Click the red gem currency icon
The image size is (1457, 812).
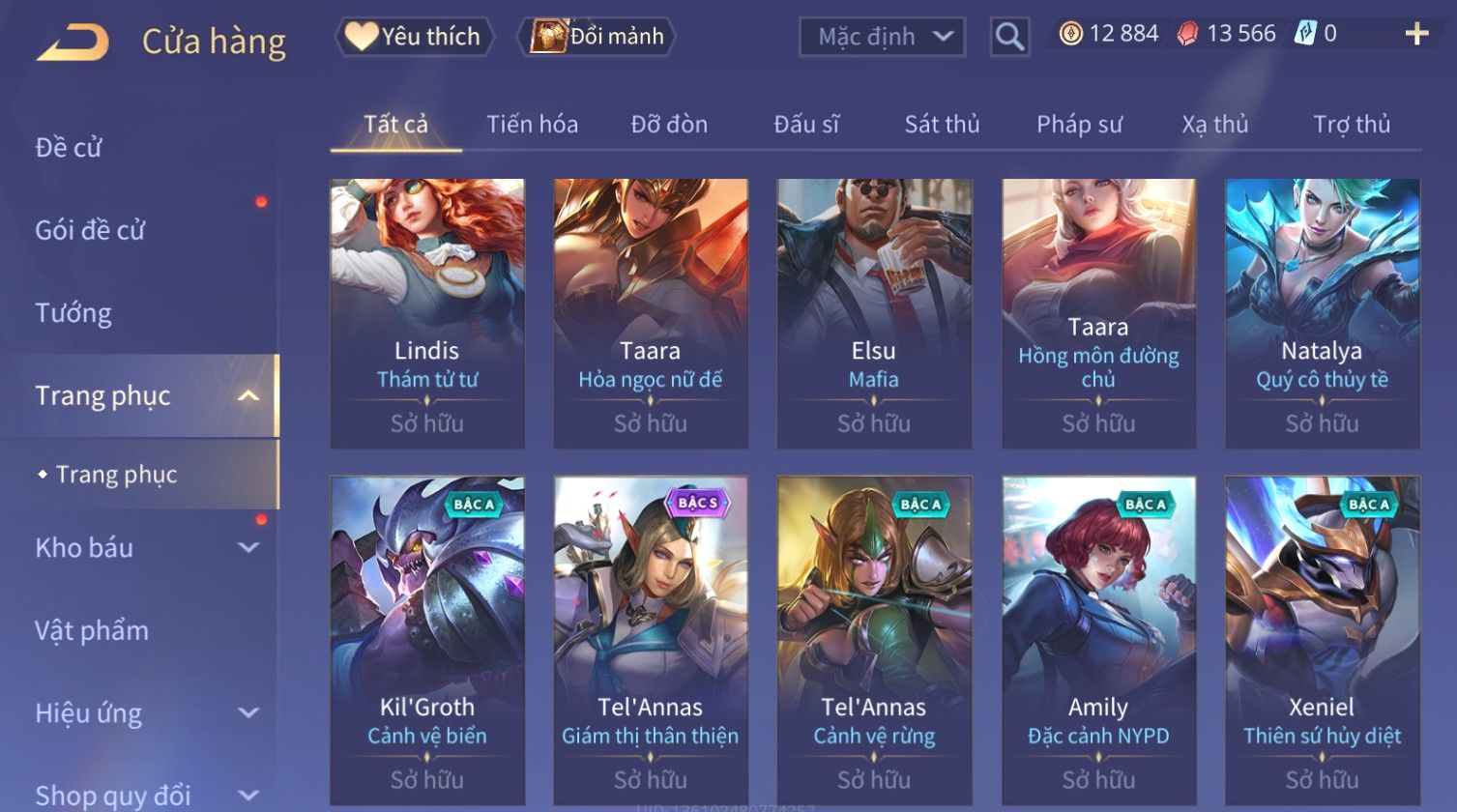(1187, 34)
